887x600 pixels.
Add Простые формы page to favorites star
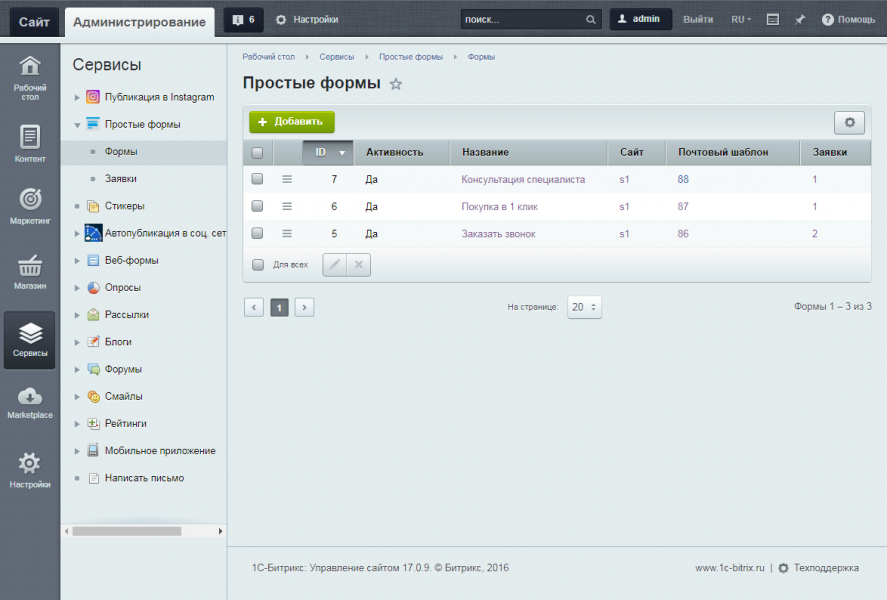pos(396,84)
